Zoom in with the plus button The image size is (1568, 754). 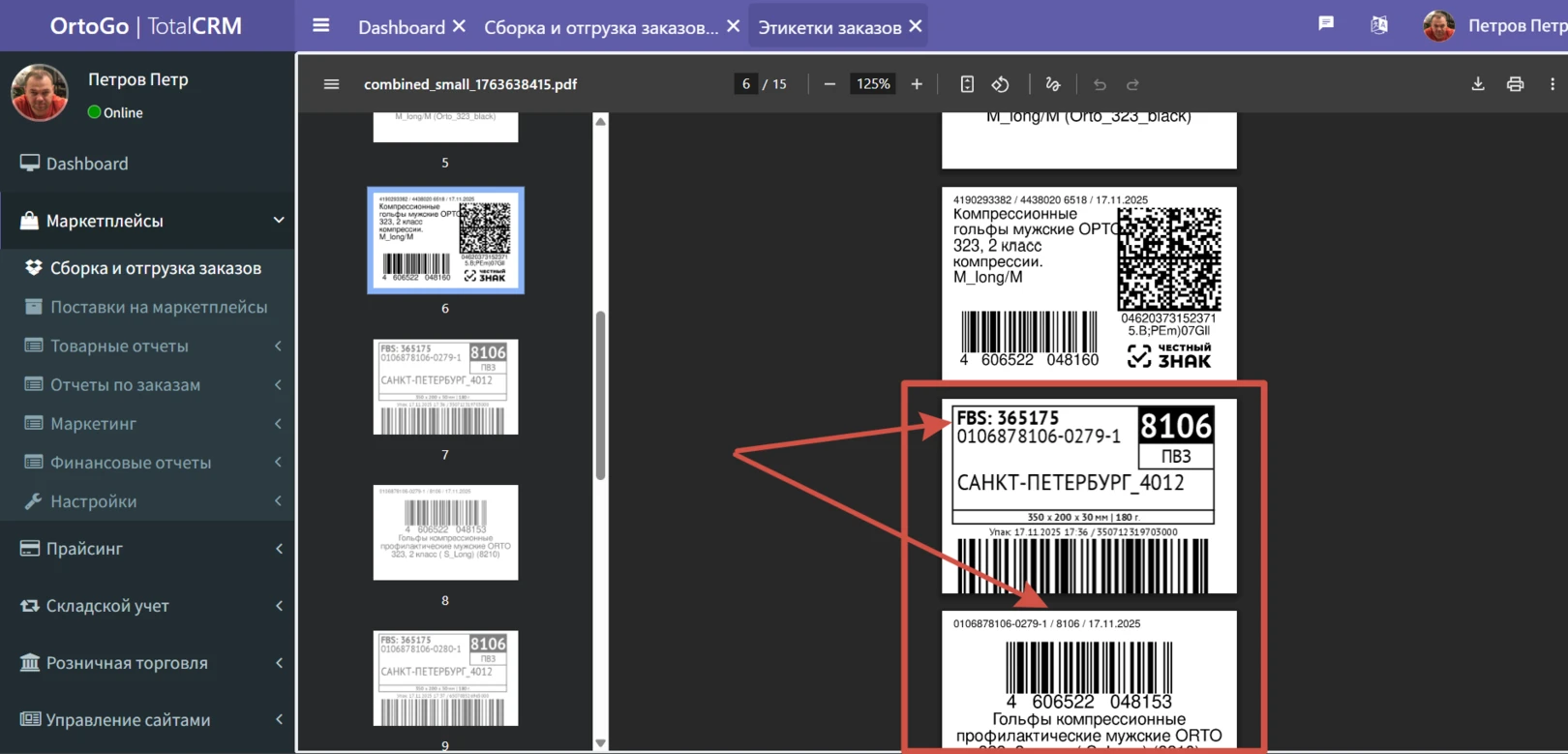pyautogui.click(x=917, y=84)
